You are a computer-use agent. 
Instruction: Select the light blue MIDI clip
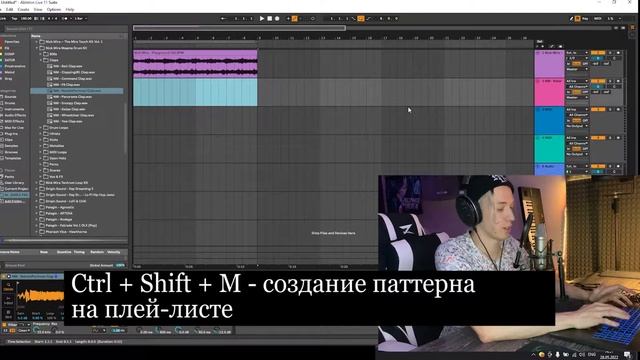click(x=195, y=92)
